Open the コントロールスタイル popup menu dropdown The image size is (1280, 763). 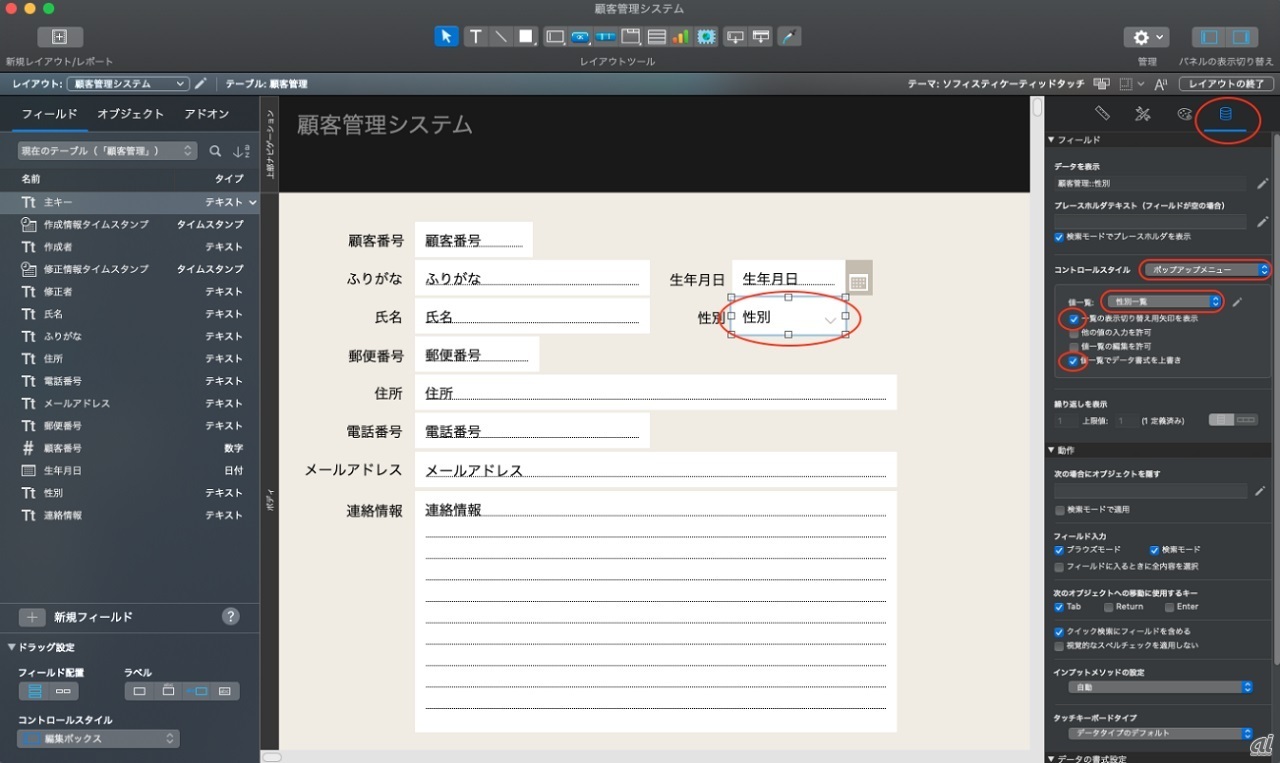(x=1206, y=270)
